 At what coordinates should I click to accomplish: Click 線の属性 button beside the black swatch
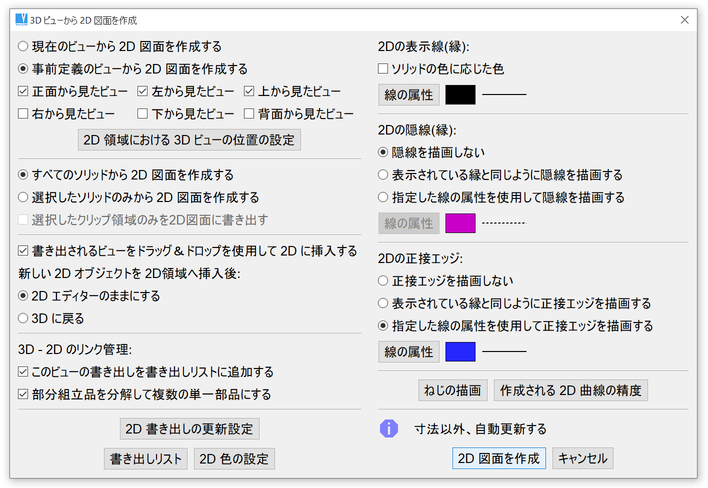(408, 95)
